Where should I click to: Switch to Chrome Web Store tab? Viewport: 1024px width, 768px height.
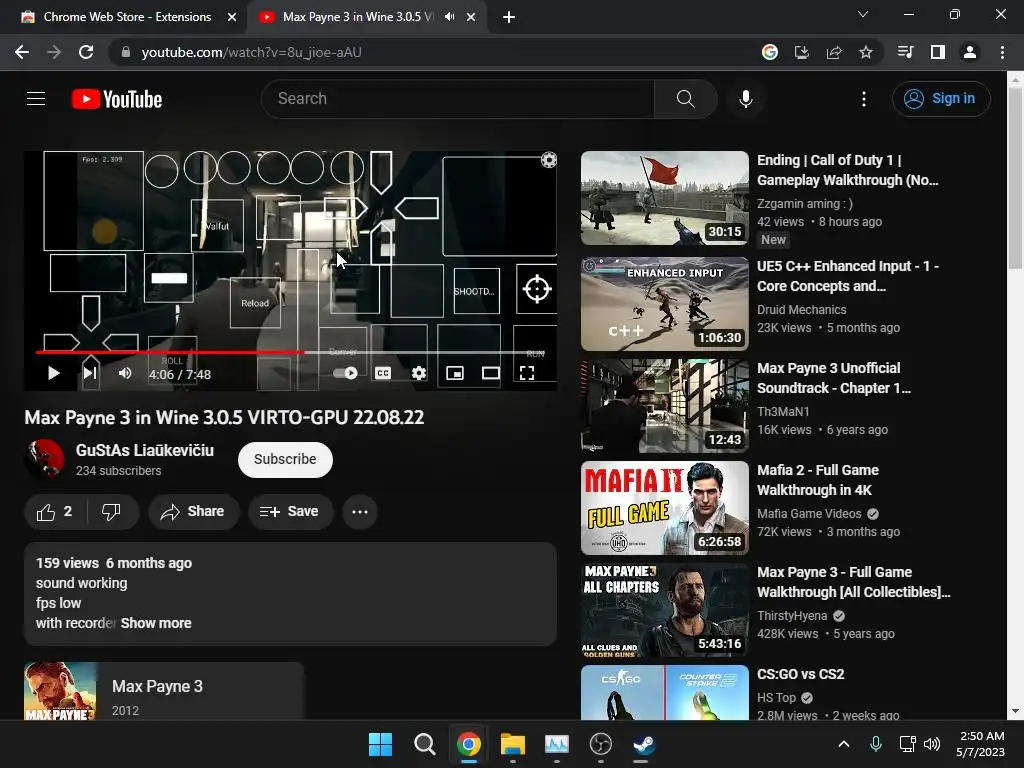click(127, 17)
